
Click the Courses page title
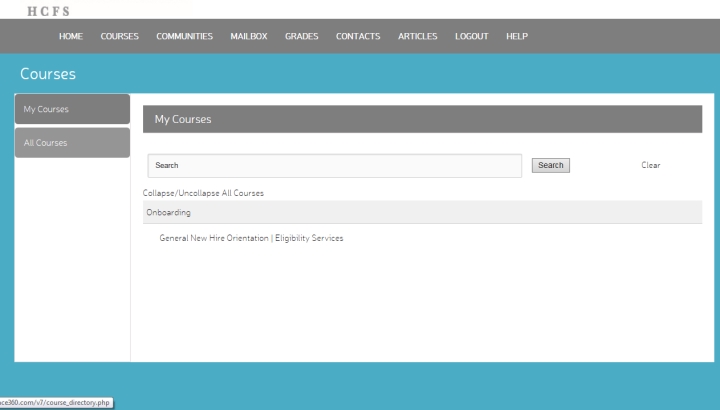click(x=48, y=74)
